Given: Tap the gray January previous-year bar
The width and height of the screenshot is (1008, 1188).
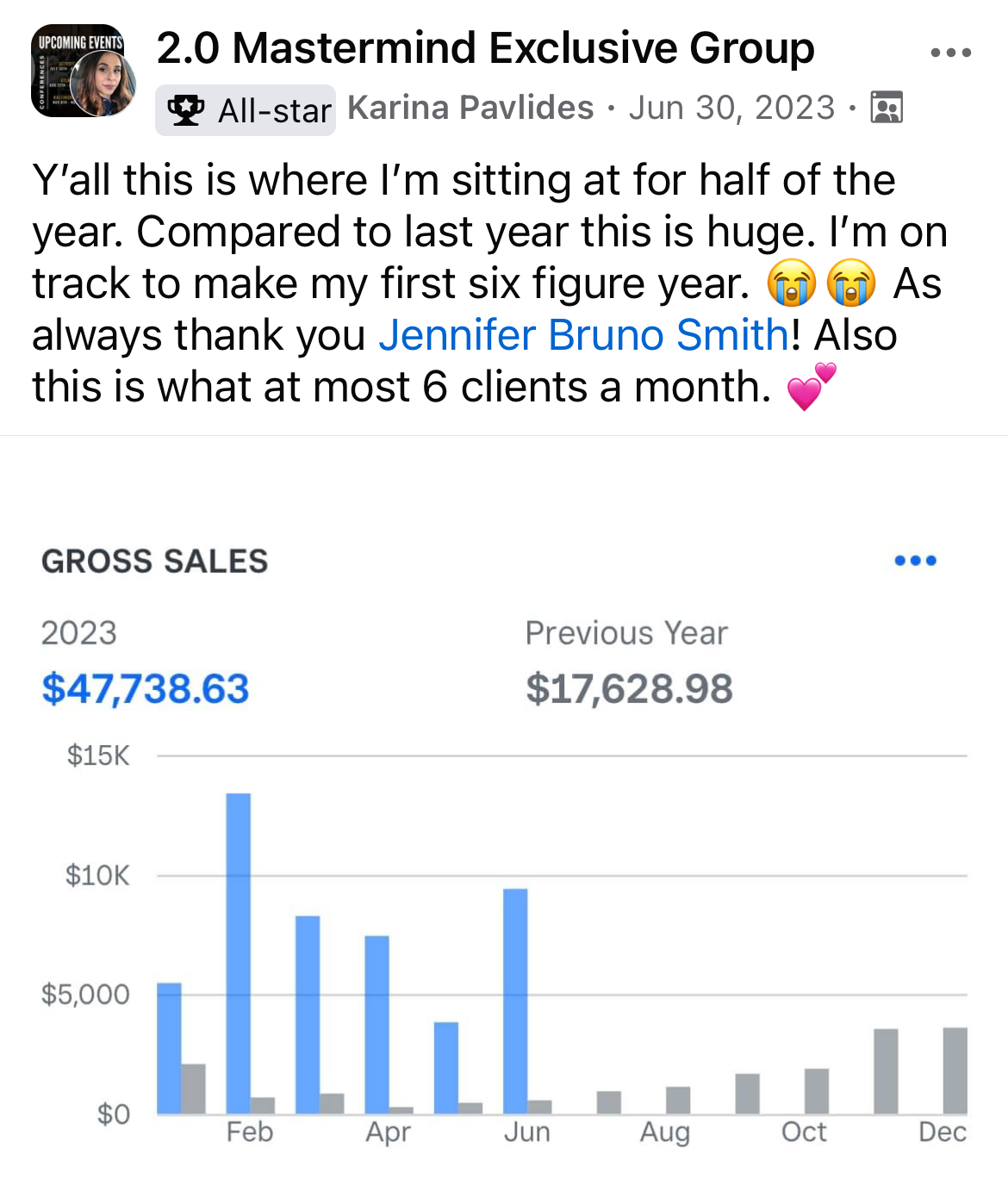Looking at the screenshot, I should pos(194,1088).
